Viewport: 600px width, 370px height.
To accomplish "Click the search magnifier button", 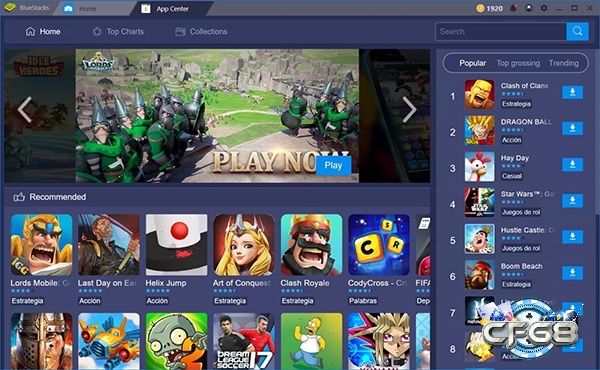I will (x=577, y=31).
